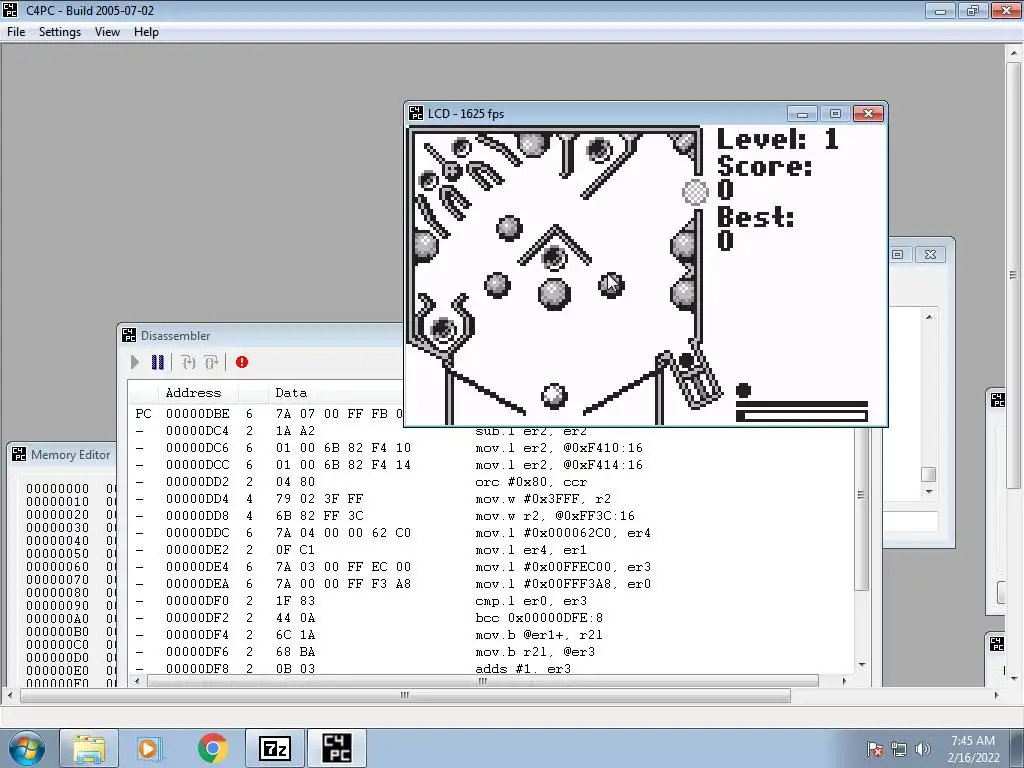Image resolution: width=1024 pixels, height=768 pixels.
Task: Open Google Chrome from the taskbar
Action: pos(212,748)
